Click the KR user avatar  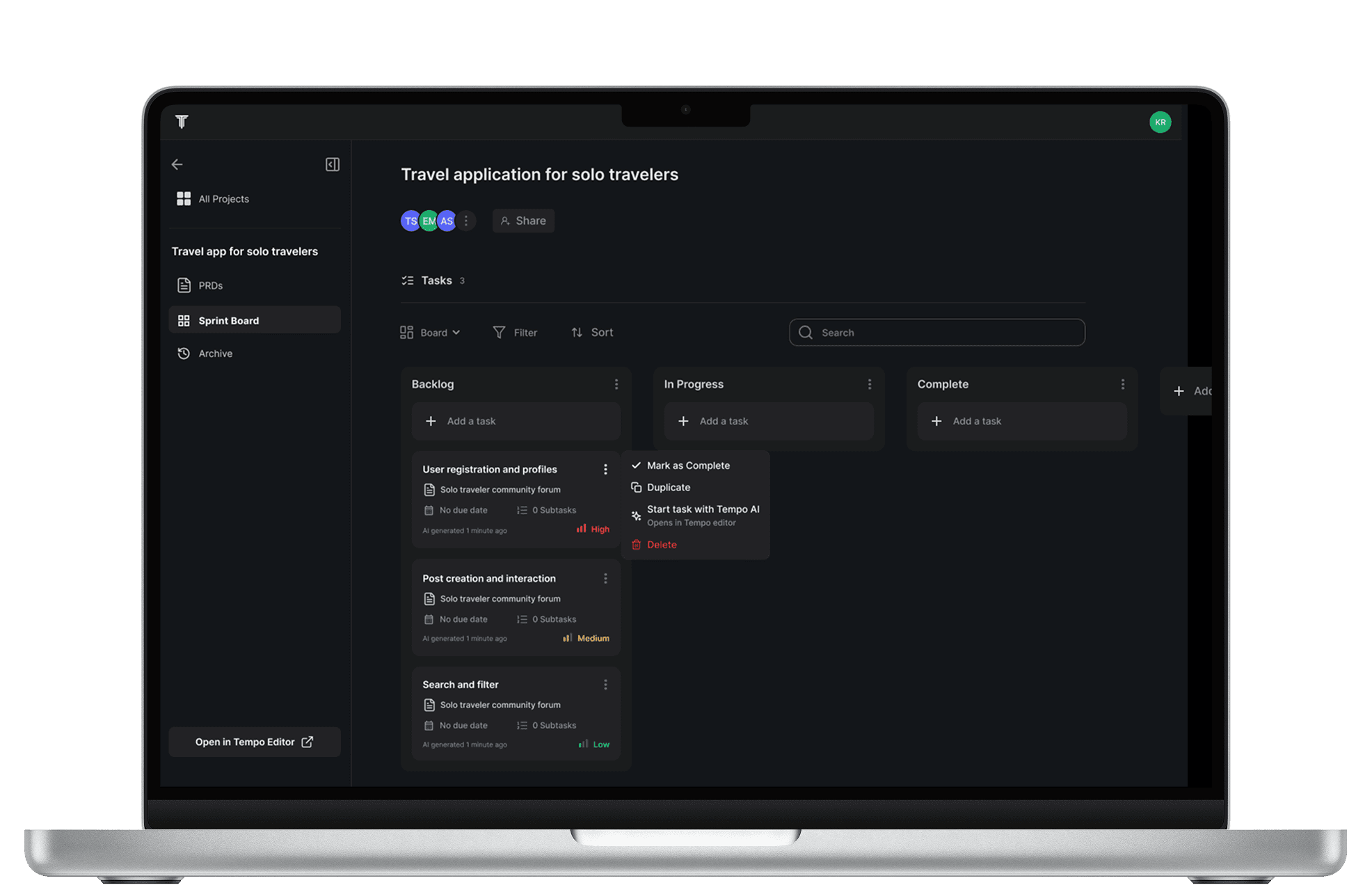1159,122
